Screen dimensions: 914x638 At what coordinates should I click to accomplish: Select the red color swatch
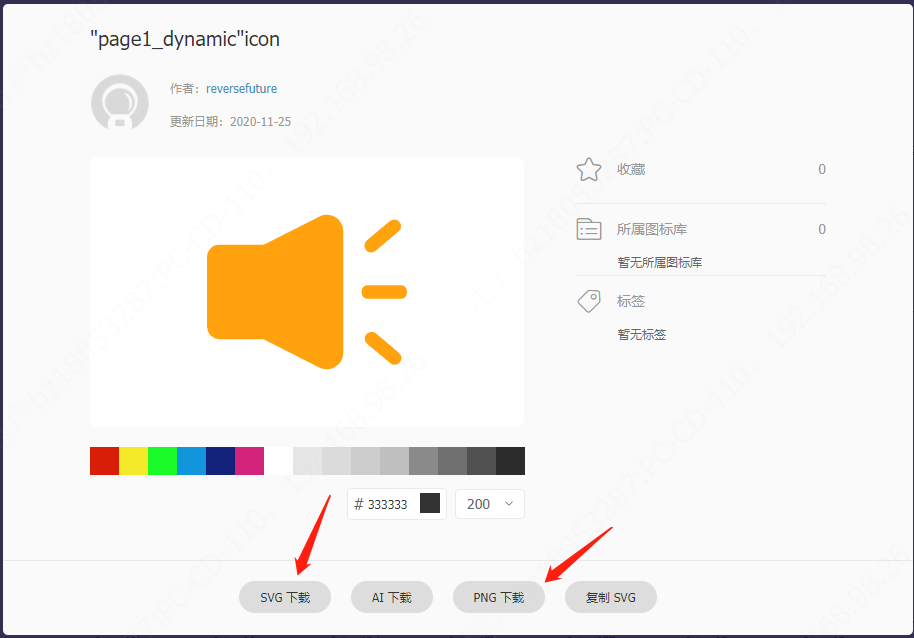click(104, 461)
